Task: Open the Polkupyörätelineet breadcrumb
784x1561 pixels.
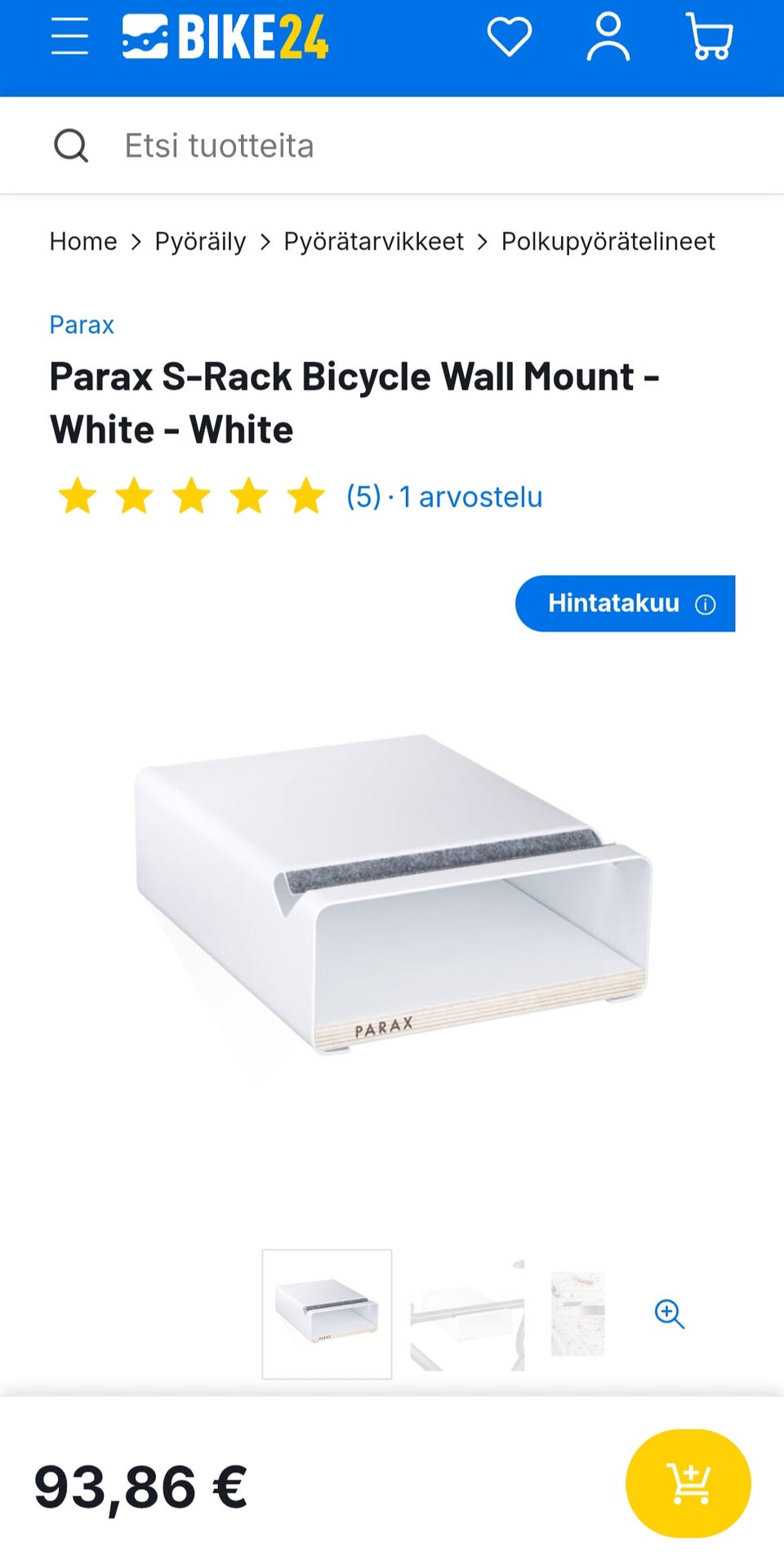Action: pyautogui.click(x=608, y=242)
